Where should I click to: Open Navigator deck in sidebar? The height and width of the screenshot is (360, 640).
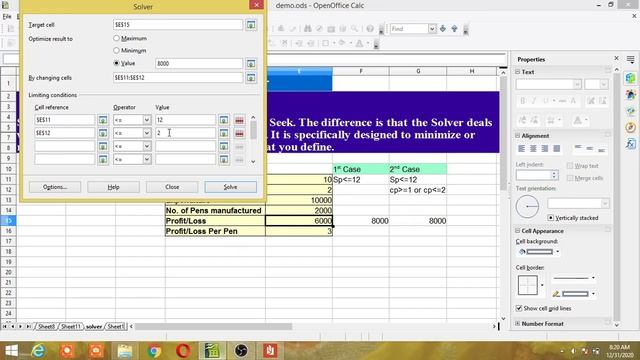click(x=631, y=127)
